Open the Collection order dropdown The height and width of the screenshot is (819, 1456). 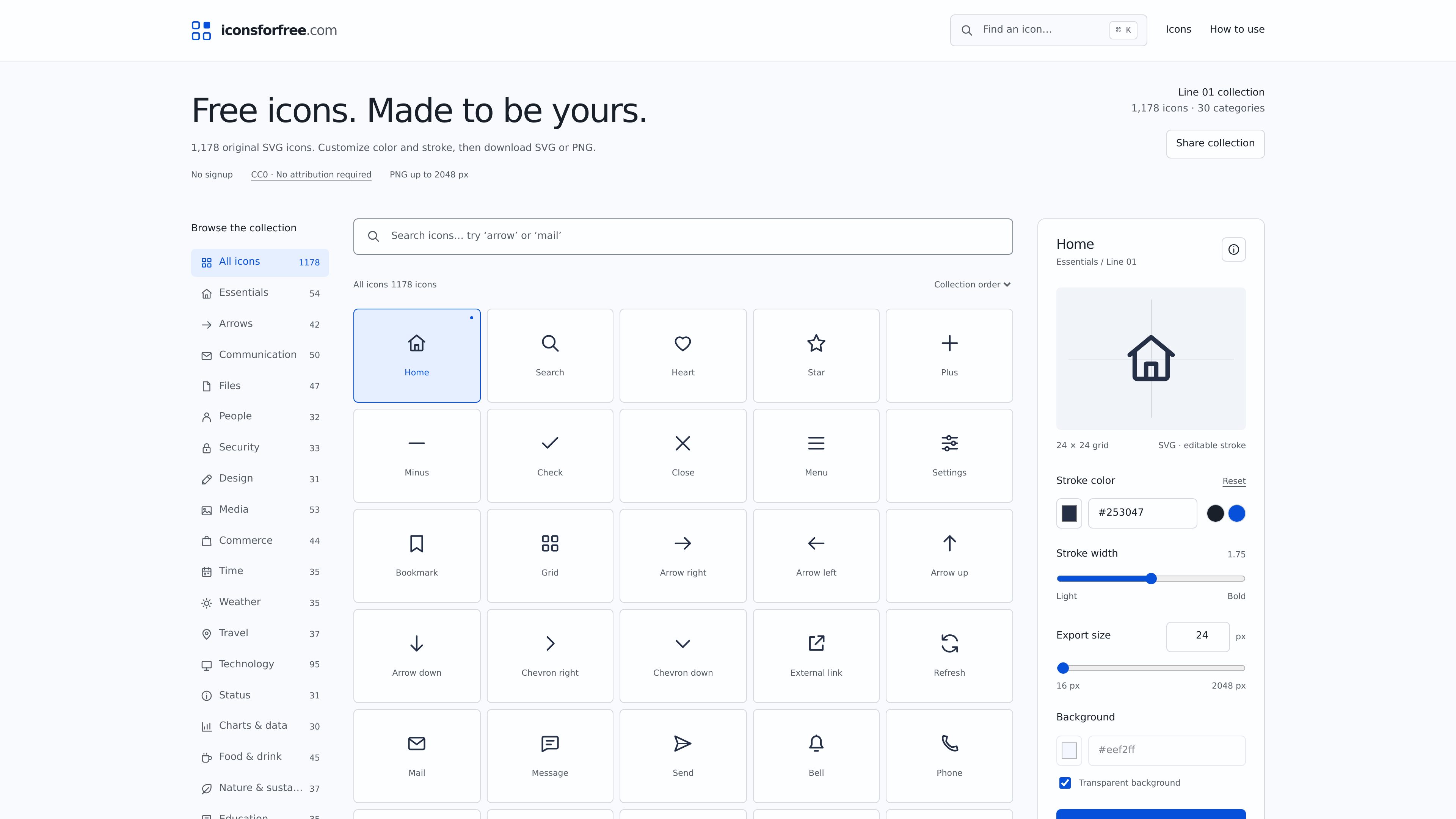972,284
